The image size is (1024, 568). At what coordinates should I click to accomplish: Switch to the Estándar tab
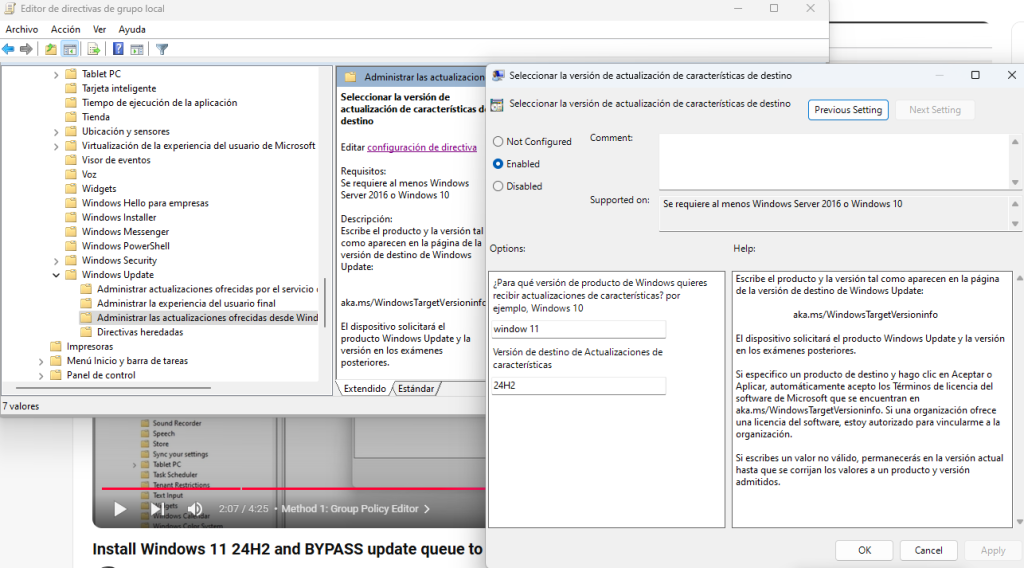click(416, 388)
